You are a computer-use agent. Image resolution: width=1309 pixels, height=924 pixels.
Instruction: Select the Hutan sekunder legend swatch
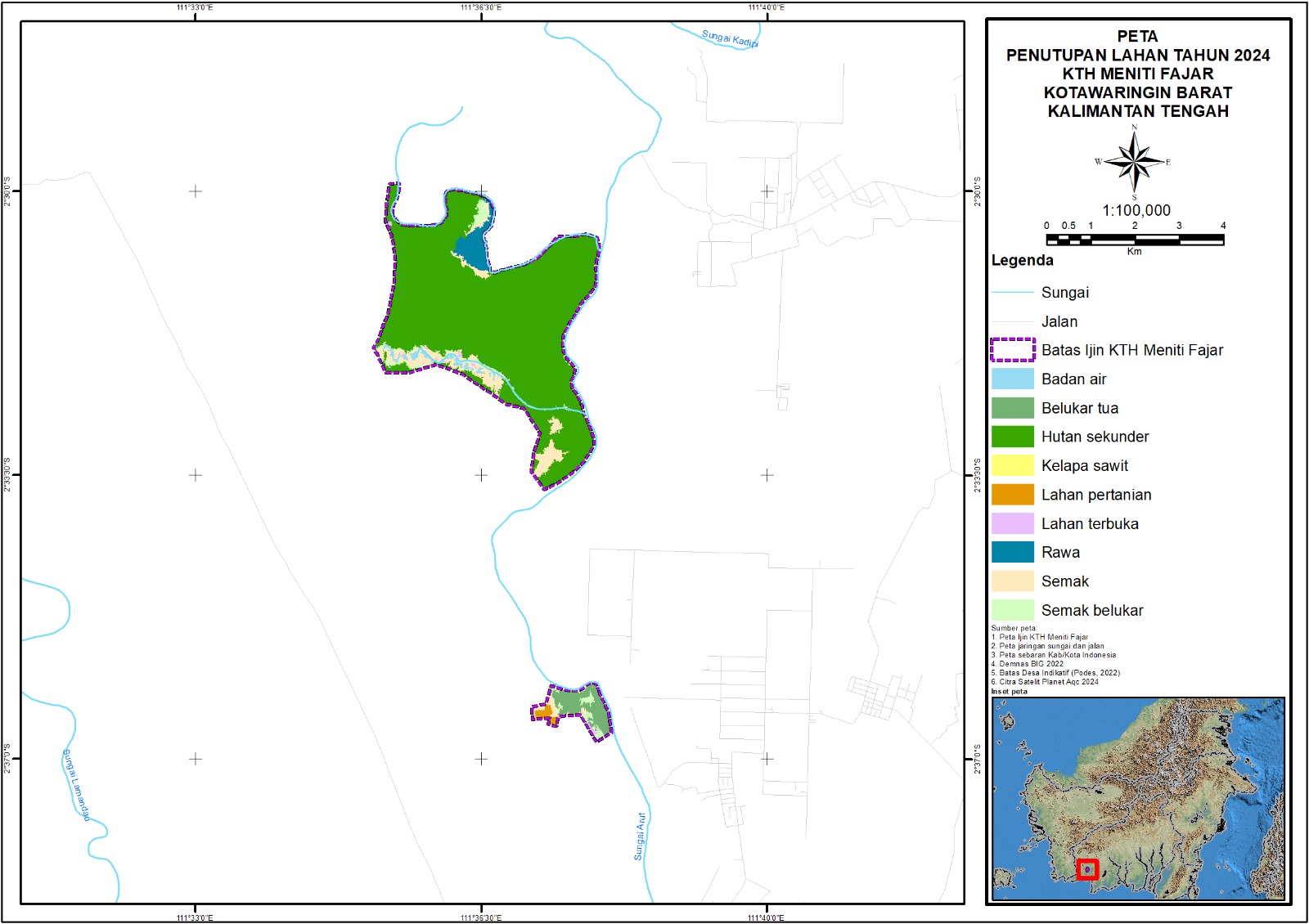pos(1012,437)
